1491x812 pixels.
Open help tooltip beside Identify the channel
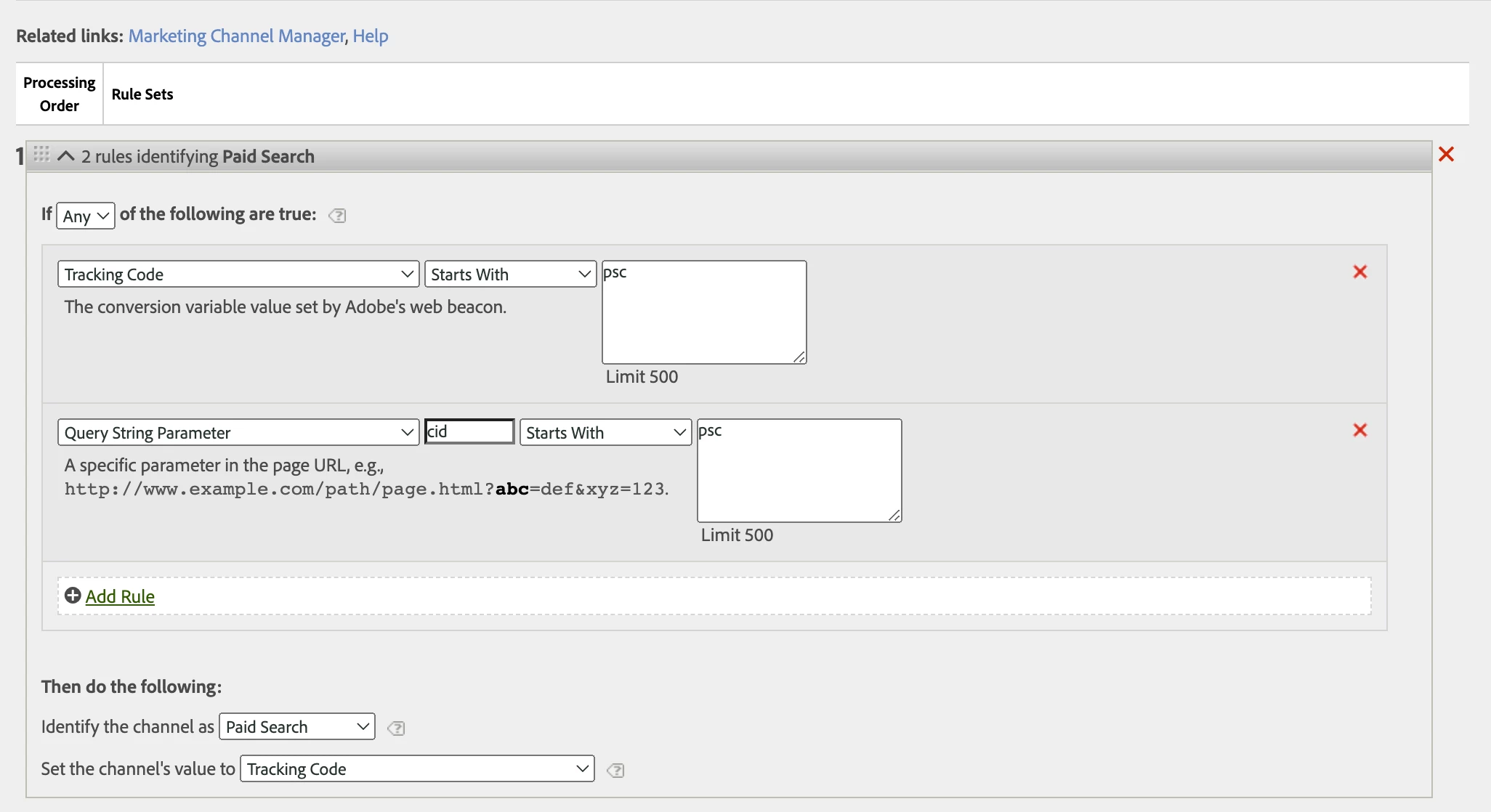(396, 728)
